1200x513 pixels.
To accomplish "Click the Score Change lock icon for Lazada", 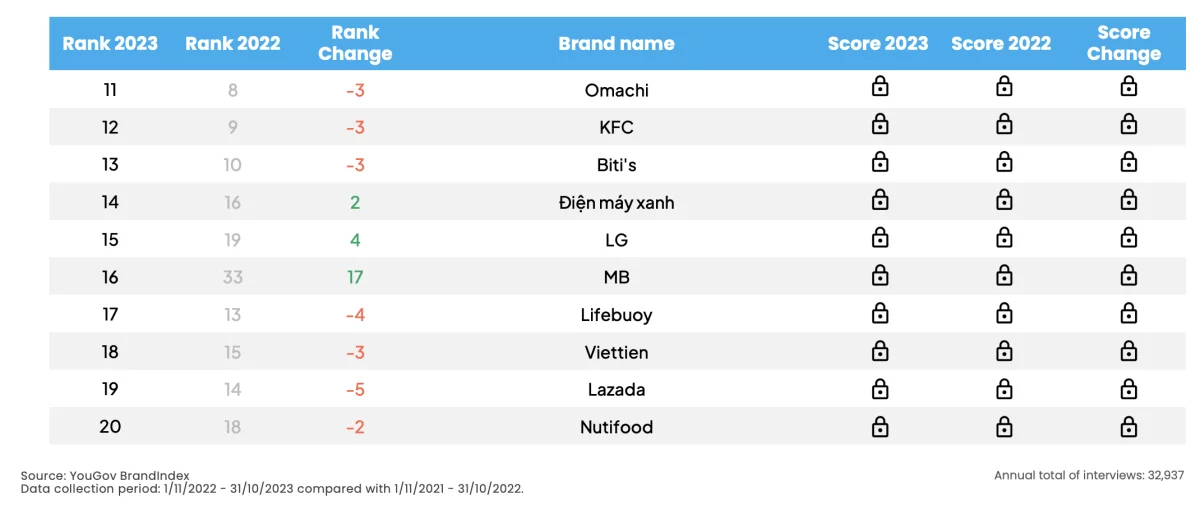I will tap(1128, 387).
